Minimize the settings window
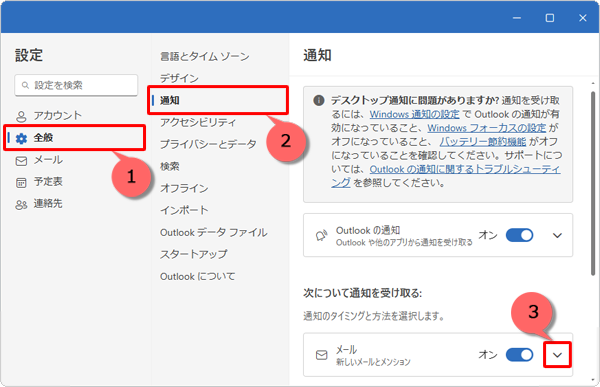Viewport: 600px width, 387px height. (x=517, y=18)
